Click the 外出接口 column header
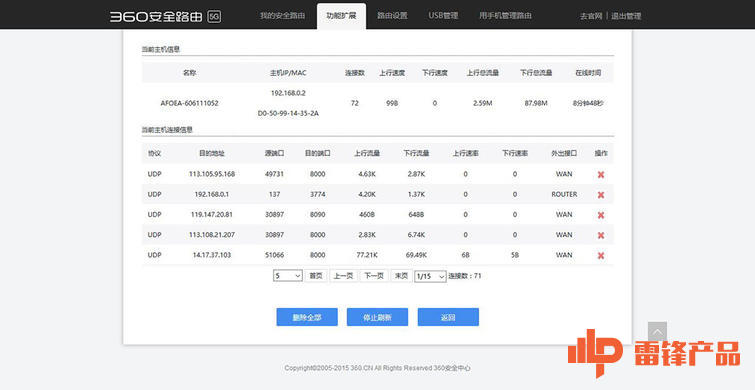755x390 pixels. point(564,154)
